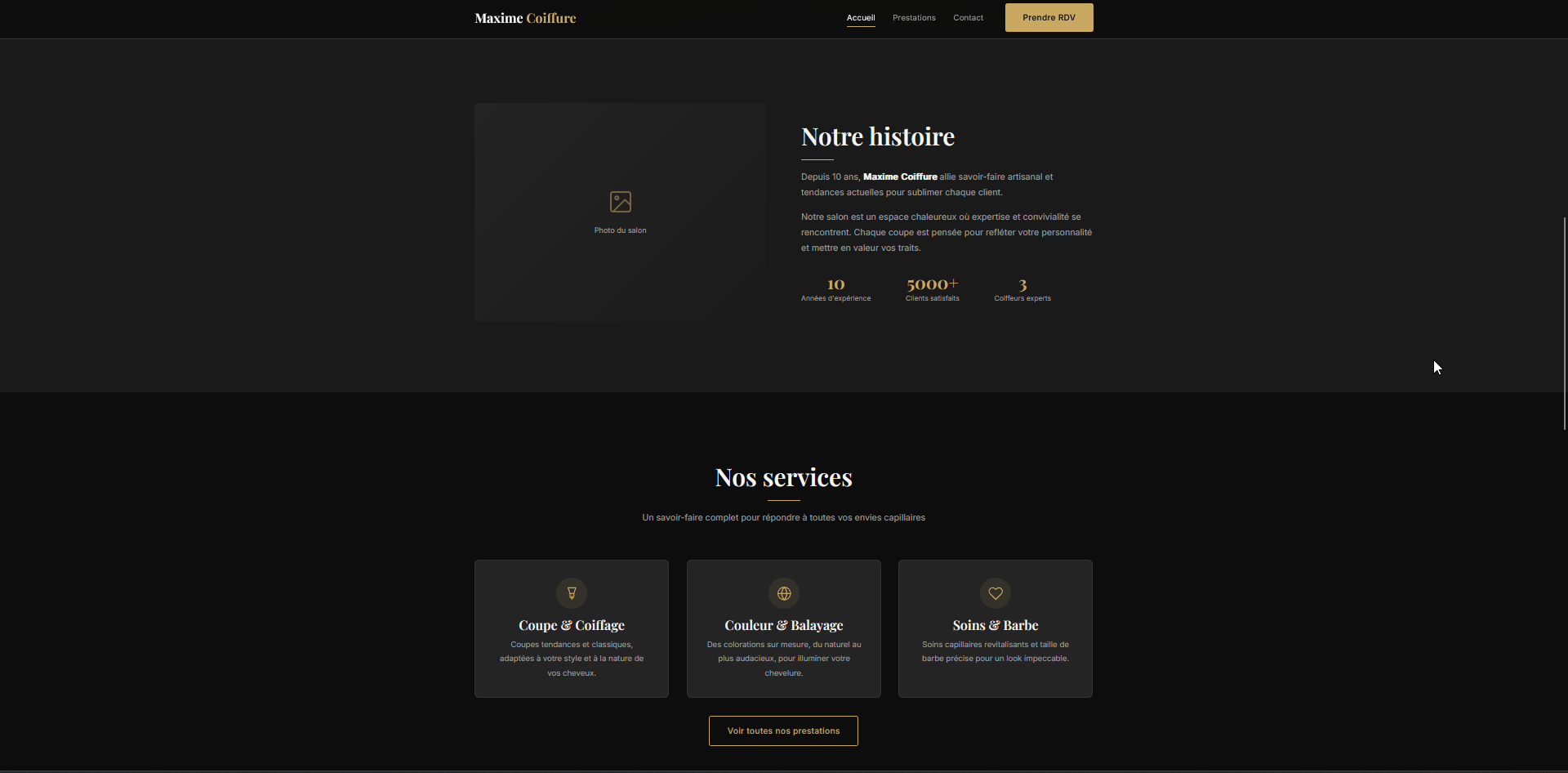This screenshot has height=773, width=1568.
Task: Select the Notre histoire heading
Action: click(x=877, y=136)
